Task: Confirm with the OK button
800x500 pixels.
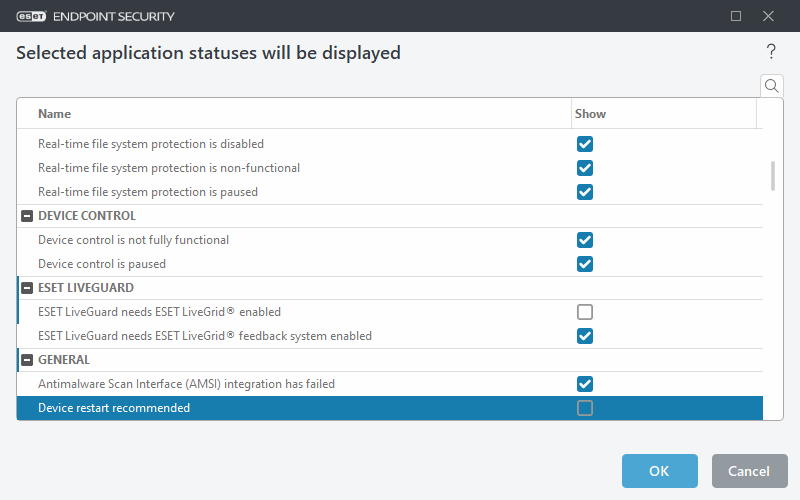Action: coord(659,471)
